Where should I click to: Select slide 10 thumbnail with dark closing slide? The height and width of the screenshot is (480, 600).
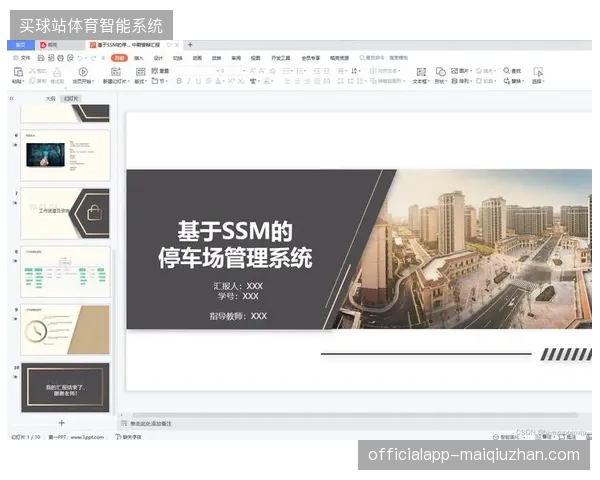point(65,388)
